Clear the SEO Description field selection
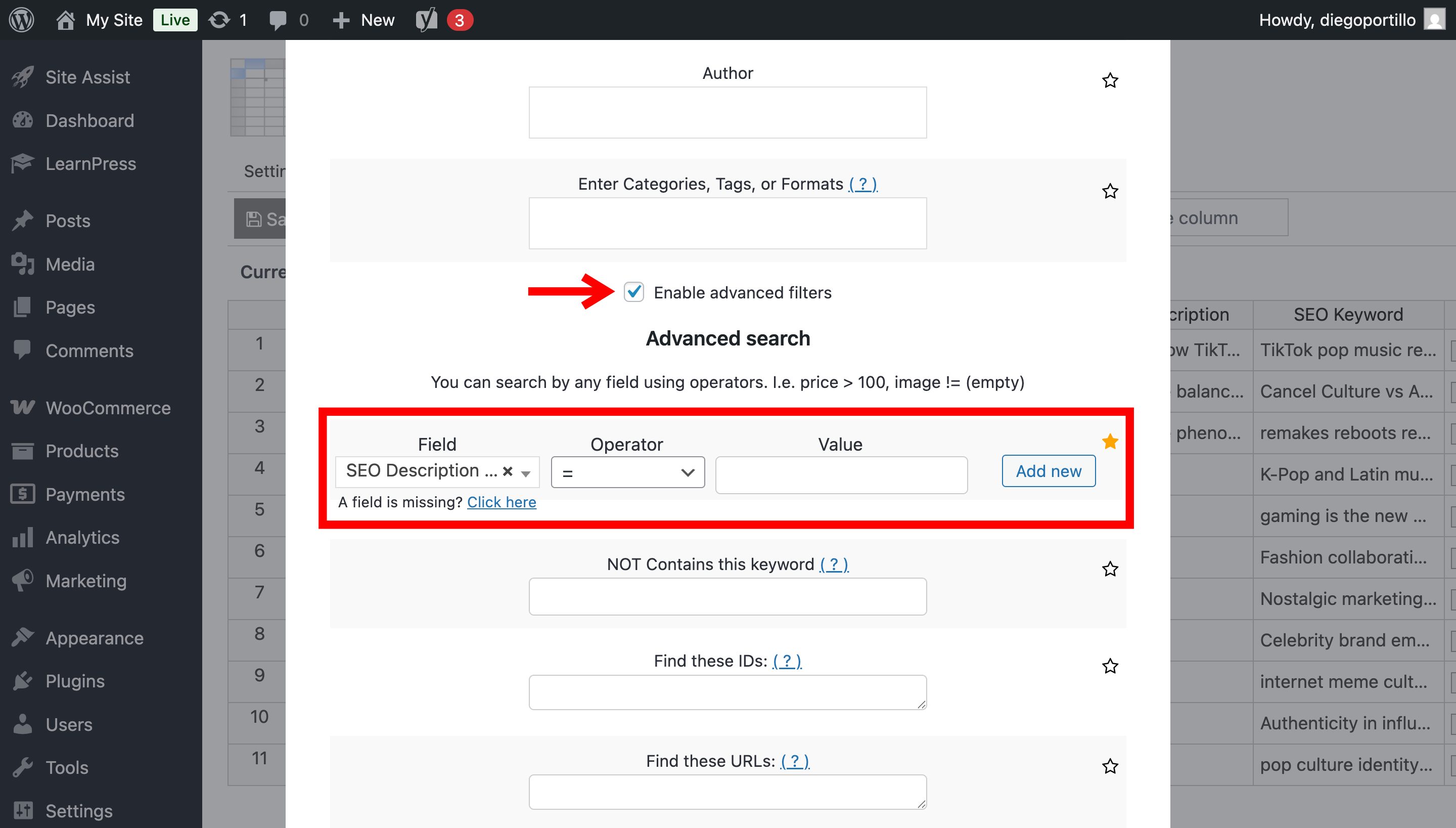 (508, 471)
